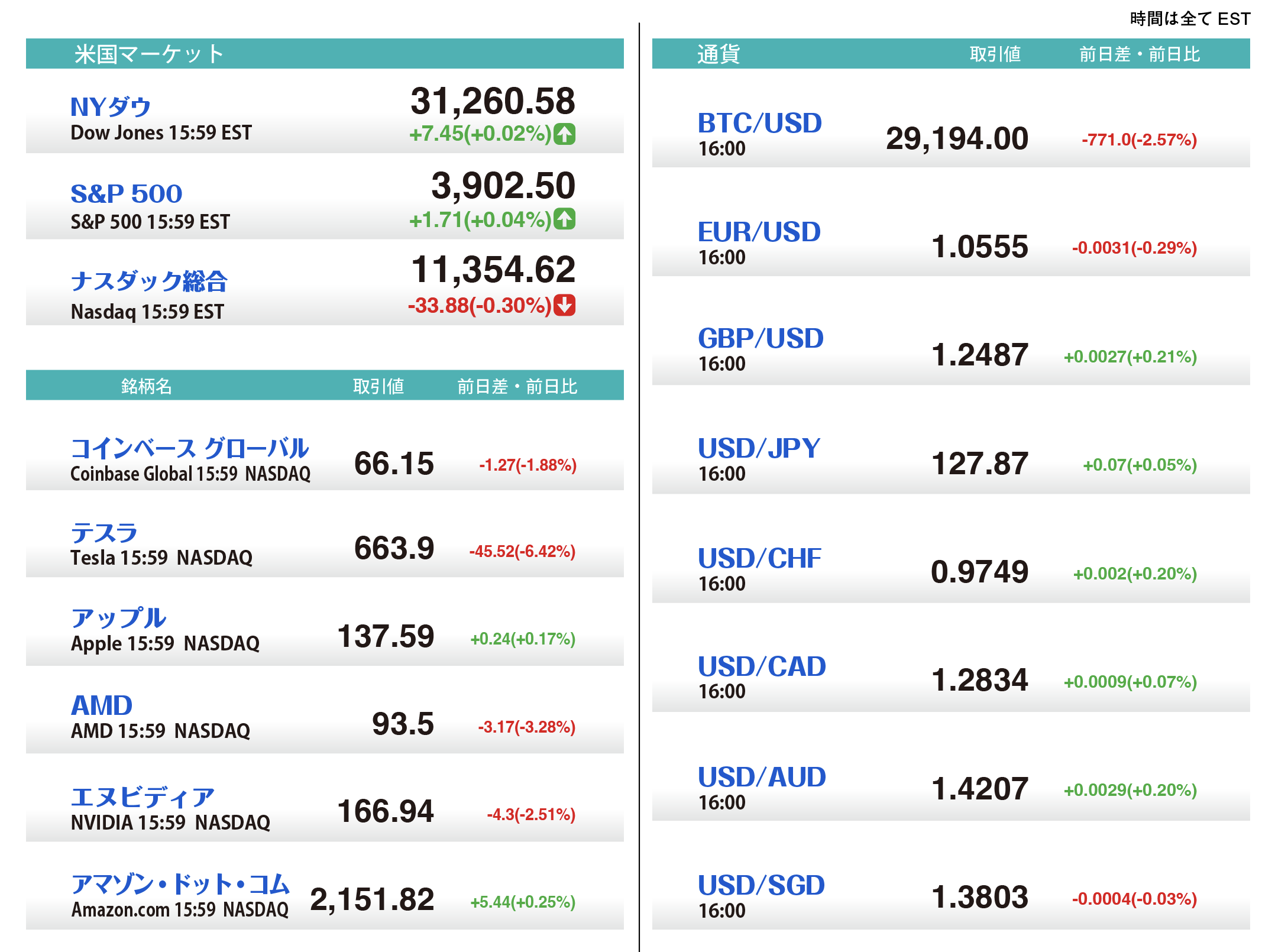Click the Tesla price value 663.9

(394, 548)
